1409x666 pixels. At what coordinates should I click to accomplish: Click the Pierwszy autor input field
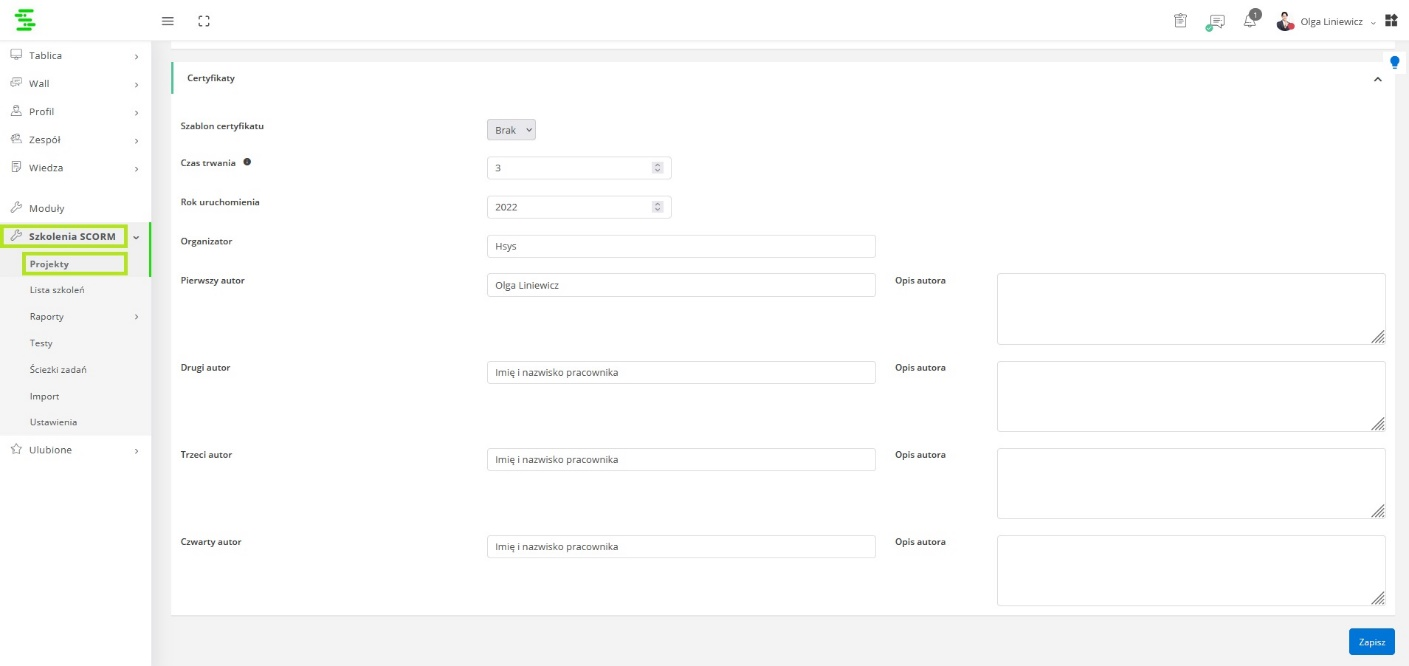[681, 285]
